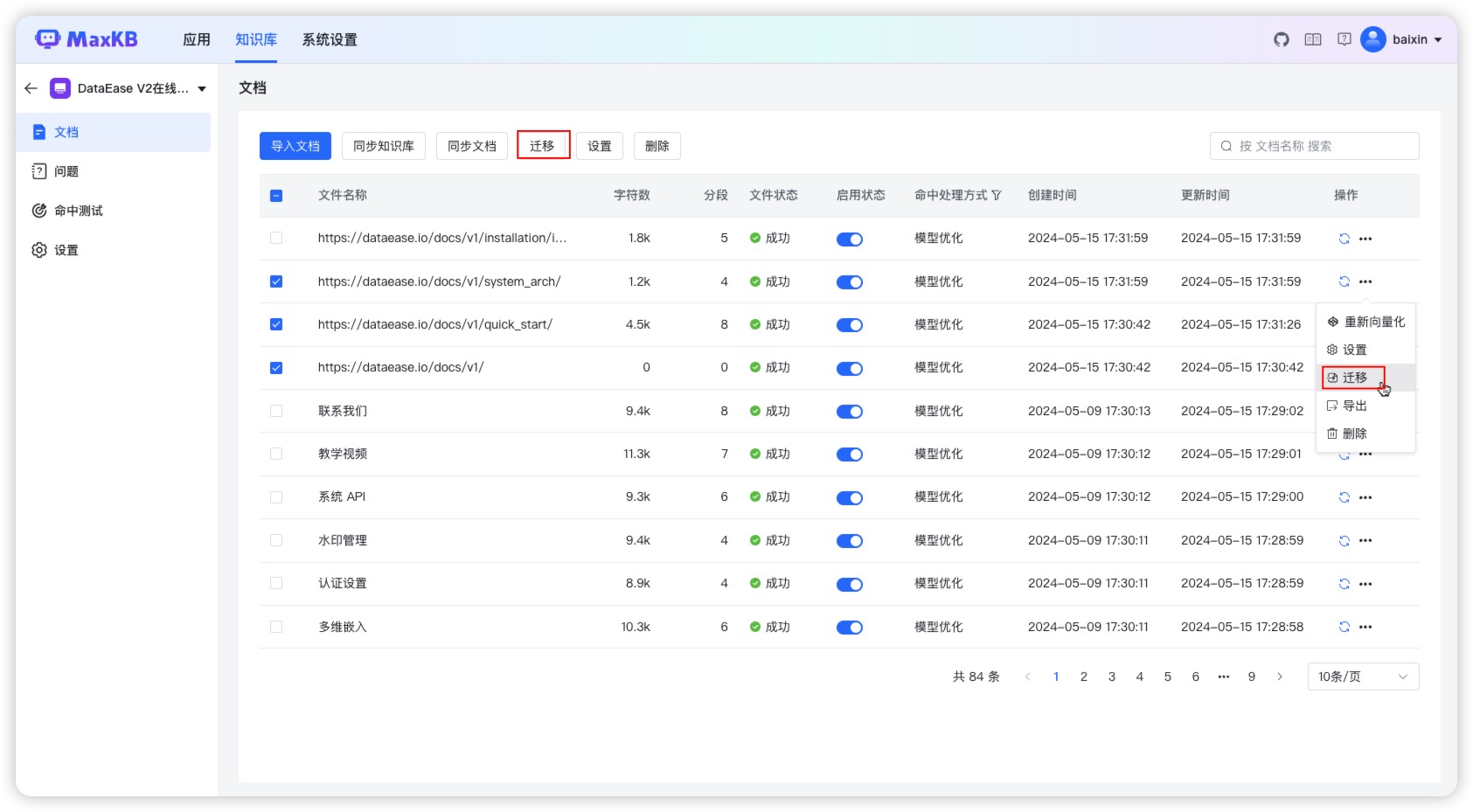Click the 导入文档 button
Screen dimensions: 1473x812
tap(295, 146)
